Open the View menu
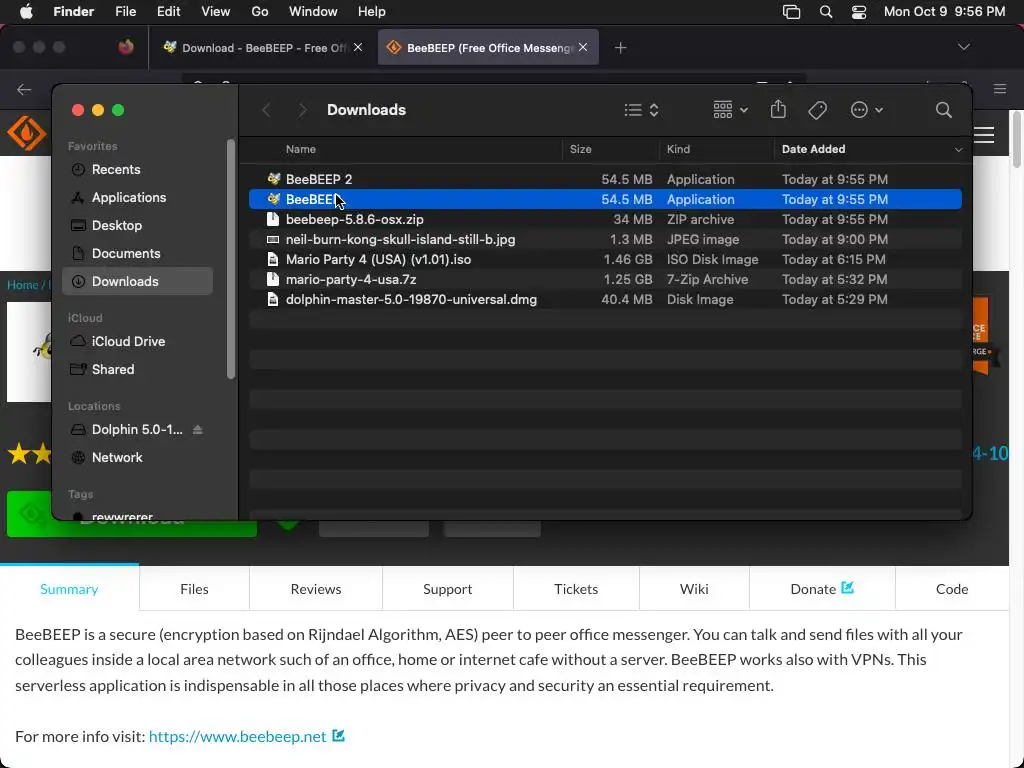The width and height of the screenshot is (1024, 768). 216,12
